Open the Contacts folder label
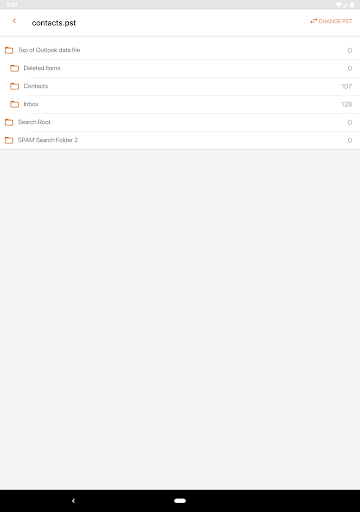Image resolution: width=360 pixels, height=512 pixels. [36, 86]
